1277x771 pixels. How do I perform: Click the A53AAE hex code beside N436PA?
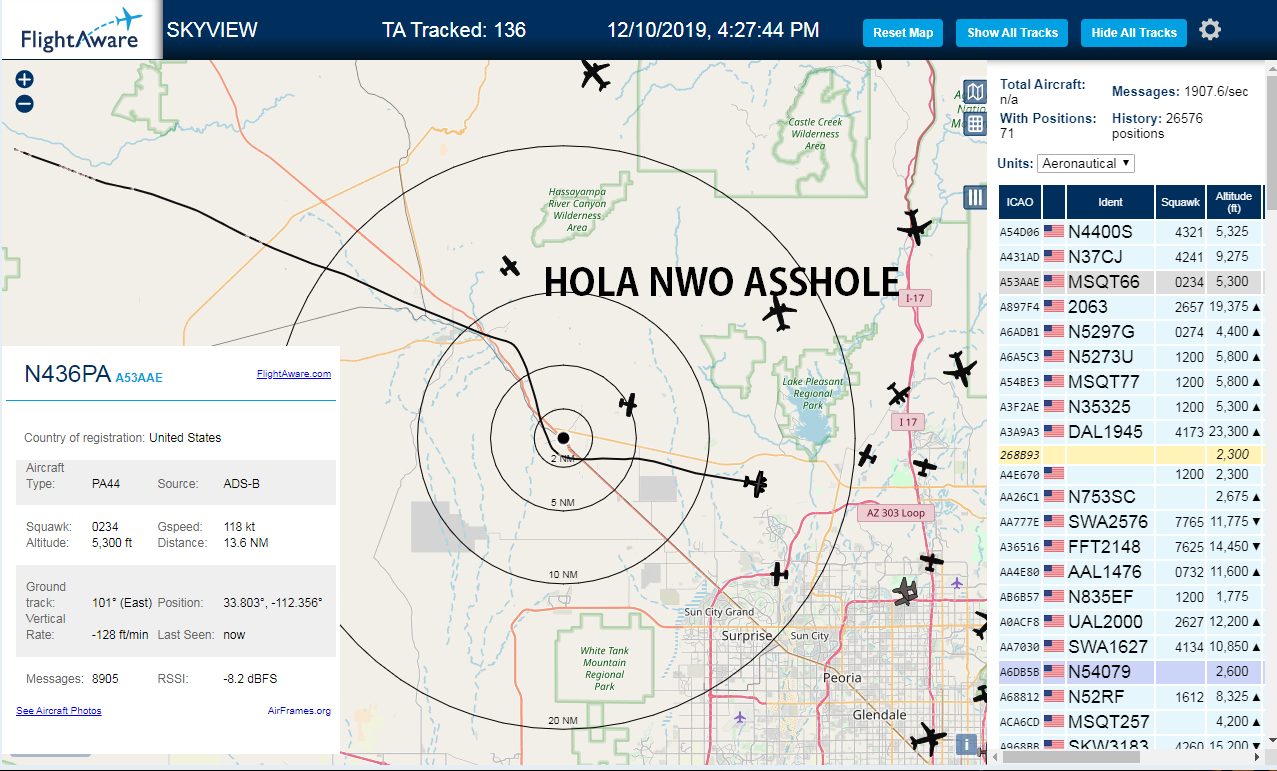click(x=139, y=378)
